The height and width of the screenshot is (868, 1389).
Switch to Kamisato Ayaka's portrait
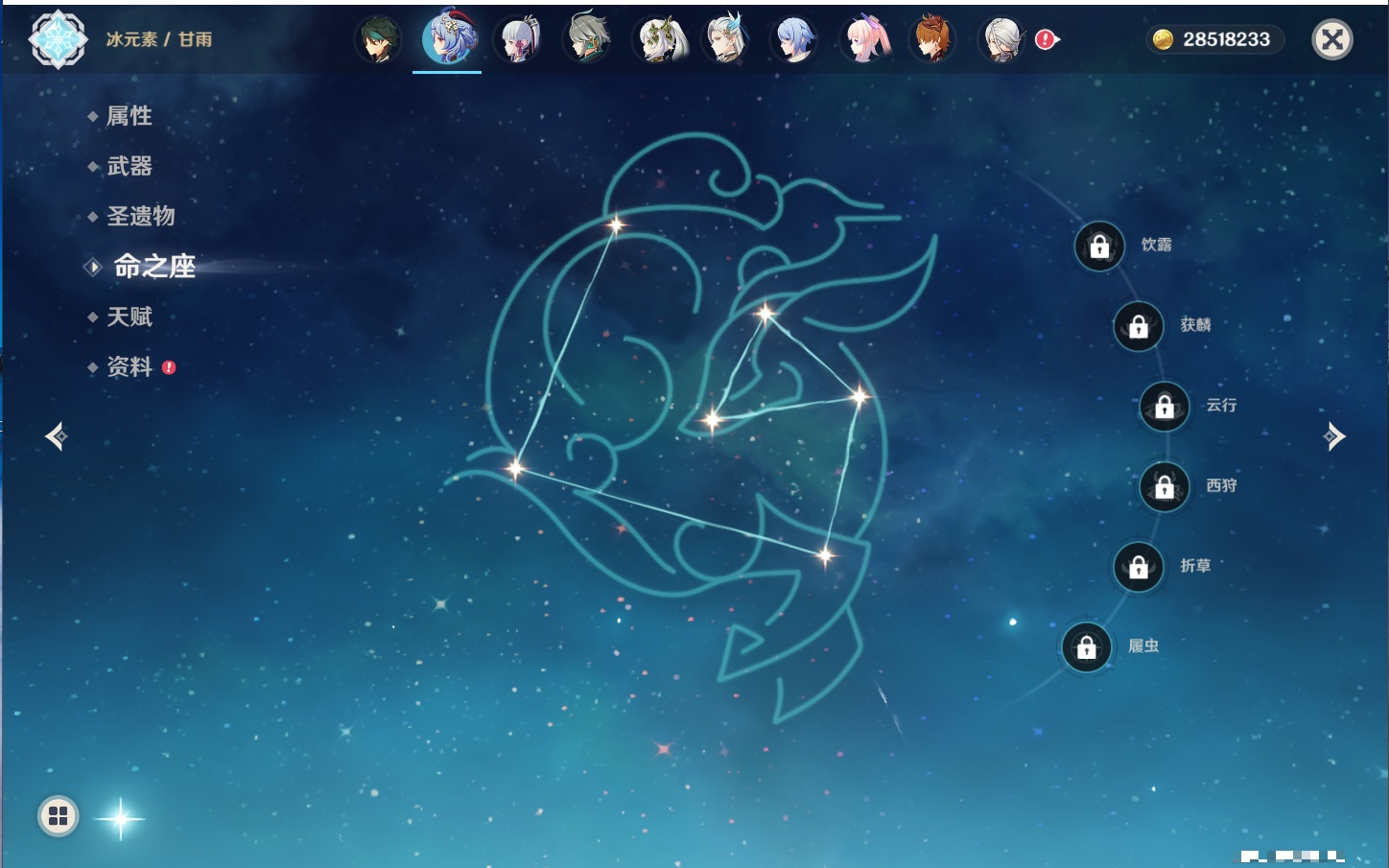[518, 40]
